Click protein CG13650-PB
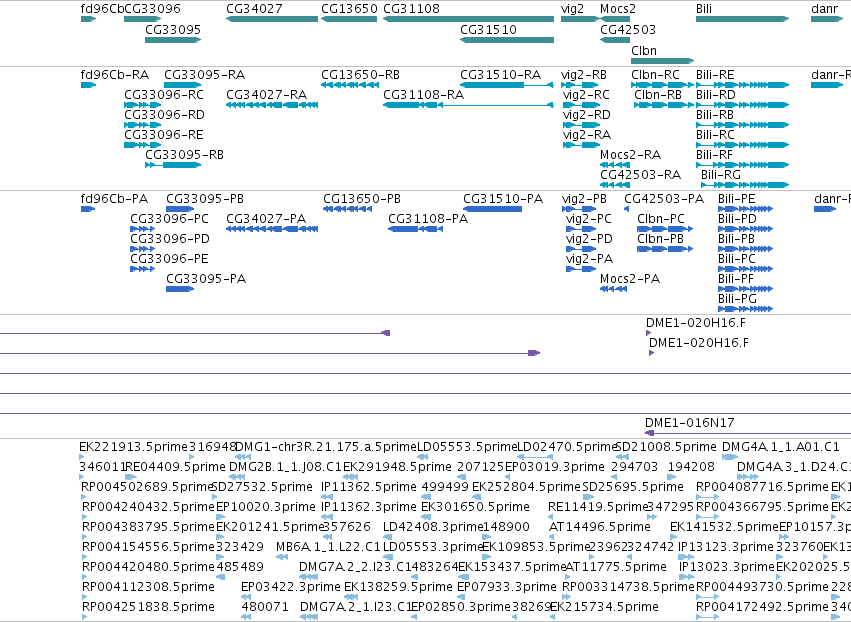851x622 pixels. [362, 199]
